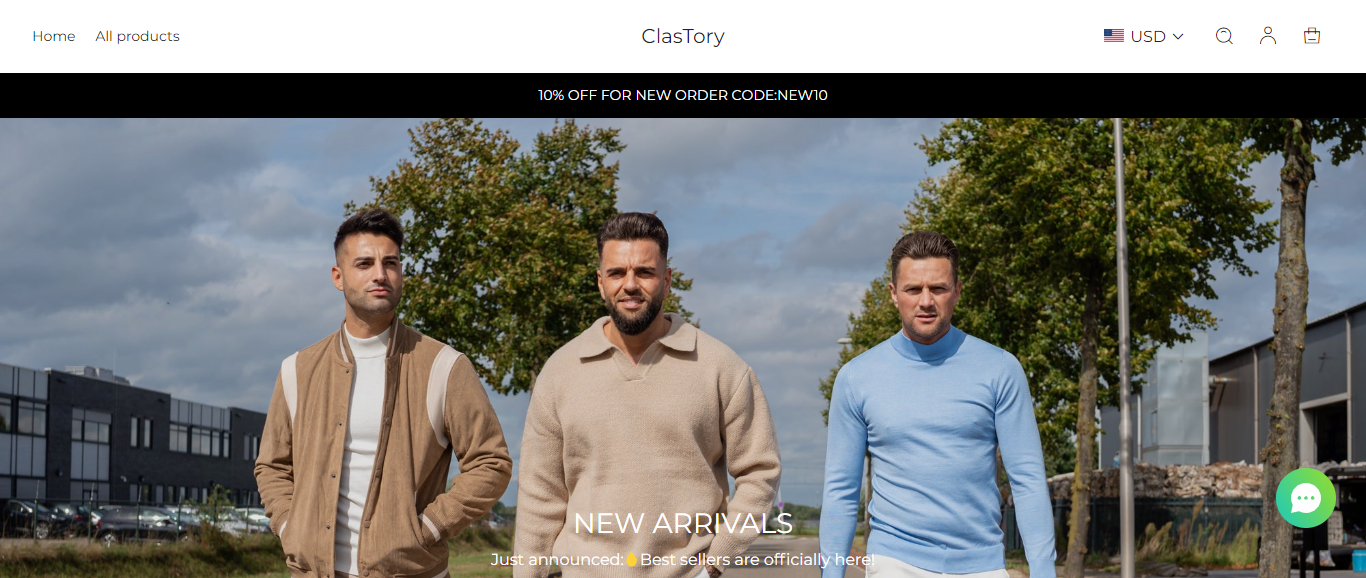This screenshot has width=1366, height=578.
Task: Open the search magnifier icon
Action: pos(1224,36)
